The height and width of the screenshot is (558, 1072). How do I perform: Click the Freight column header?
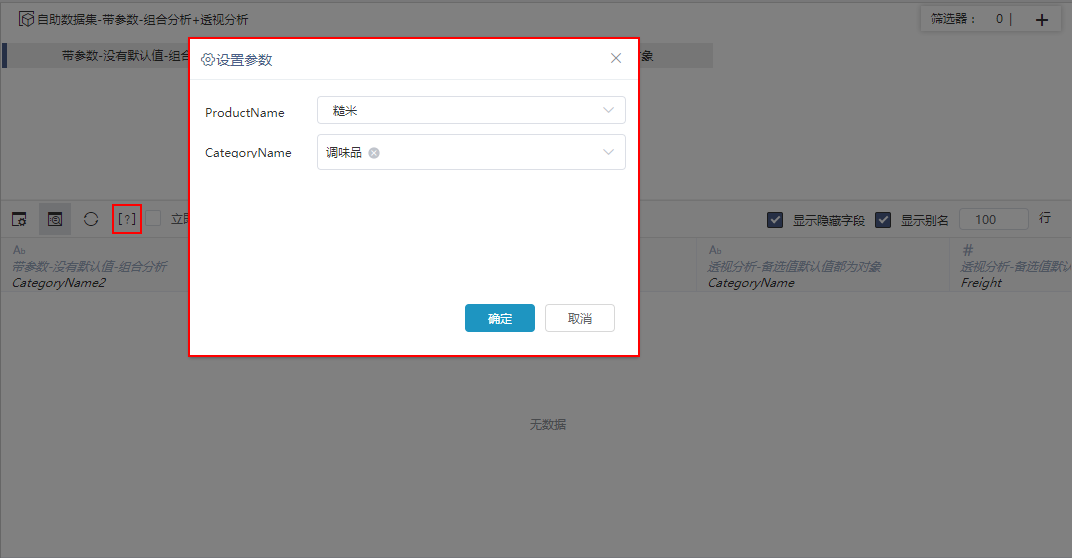tap(1010, 266)
